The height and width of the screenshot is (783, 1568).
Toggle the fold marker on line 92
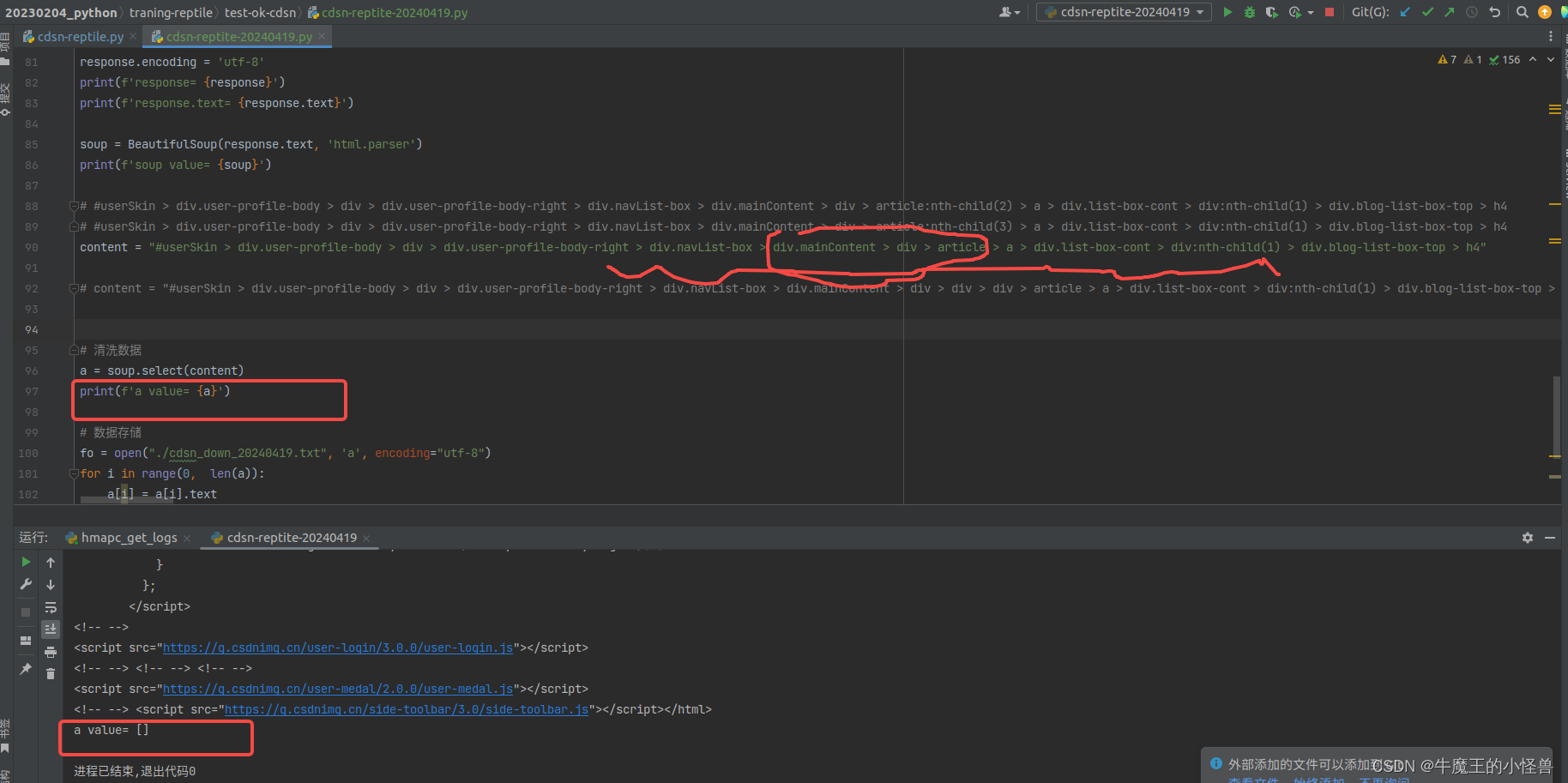[74, 288]
